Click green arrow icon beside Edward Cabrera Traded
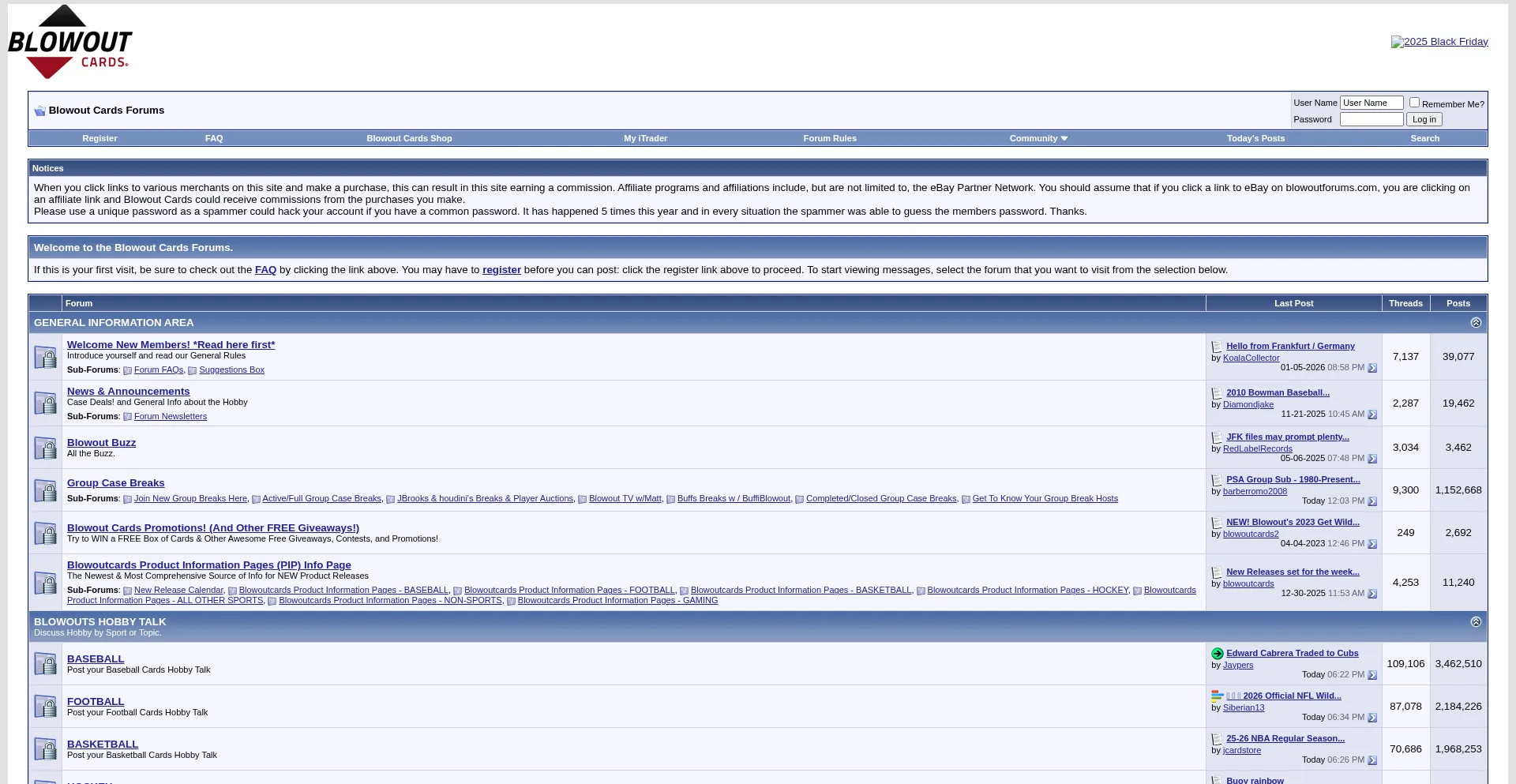Viewport: 1516px width, 784px height. click(x=1217, y=654)
